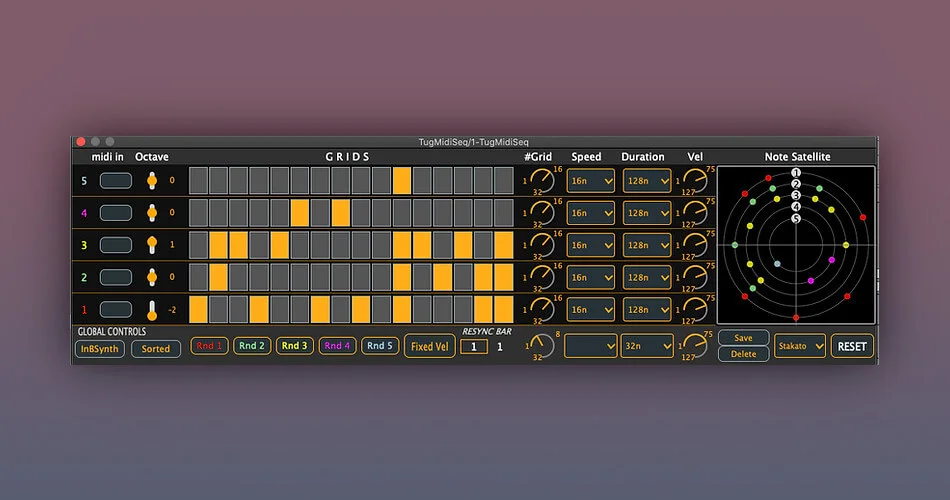Click the Vel knob for row 5
The image size is (950, 500).
click(696, 181)
